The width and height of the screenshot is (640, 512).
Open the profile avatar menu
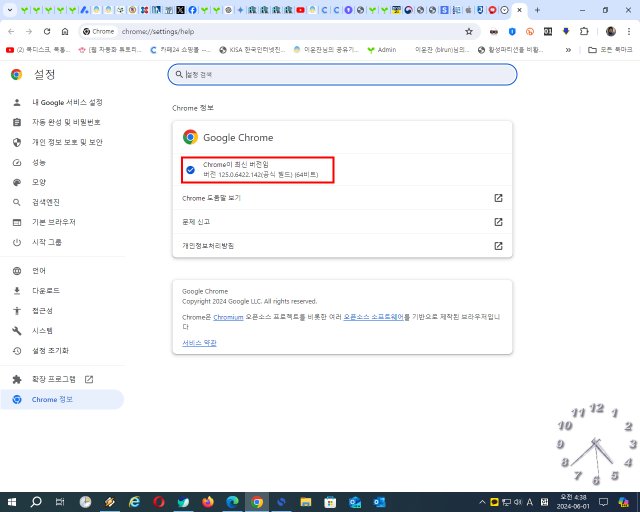coord(611,31)
